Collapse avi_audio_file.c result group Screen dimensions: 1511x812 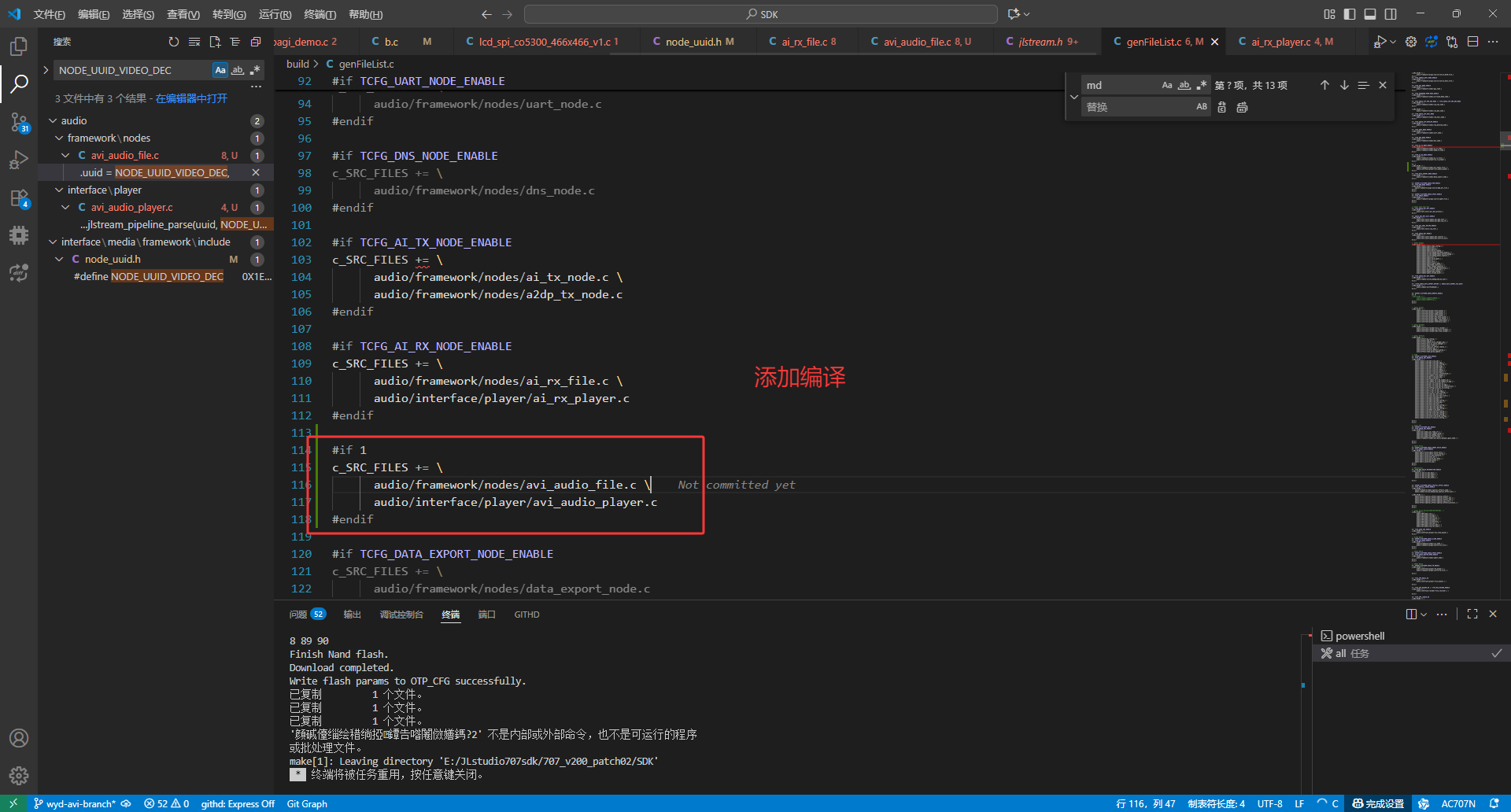[65, 155]
